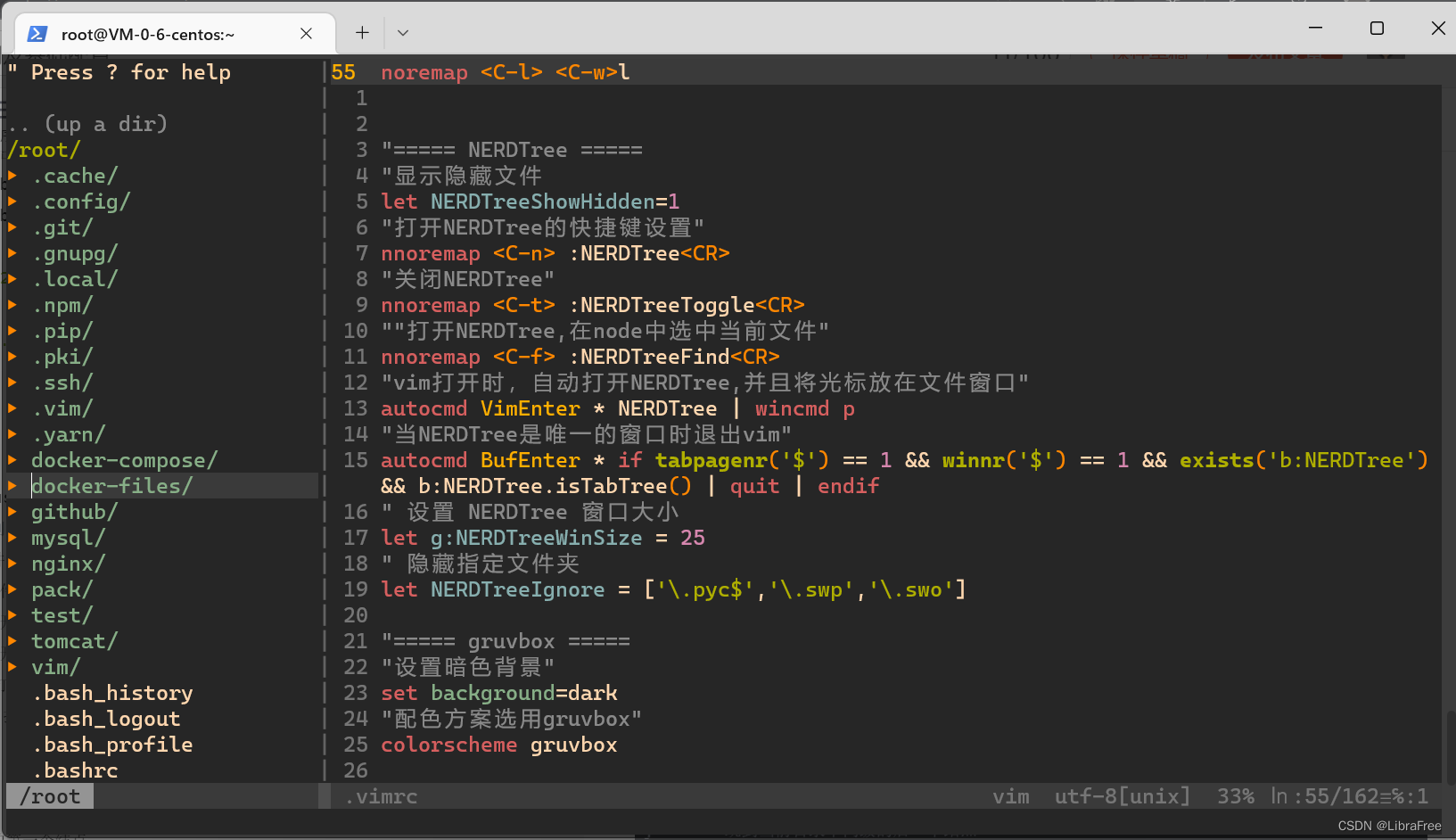1456x840 pixels.
Task: Click the 'colorscheme gruvbox' line
Action: (x=499, y=745)
